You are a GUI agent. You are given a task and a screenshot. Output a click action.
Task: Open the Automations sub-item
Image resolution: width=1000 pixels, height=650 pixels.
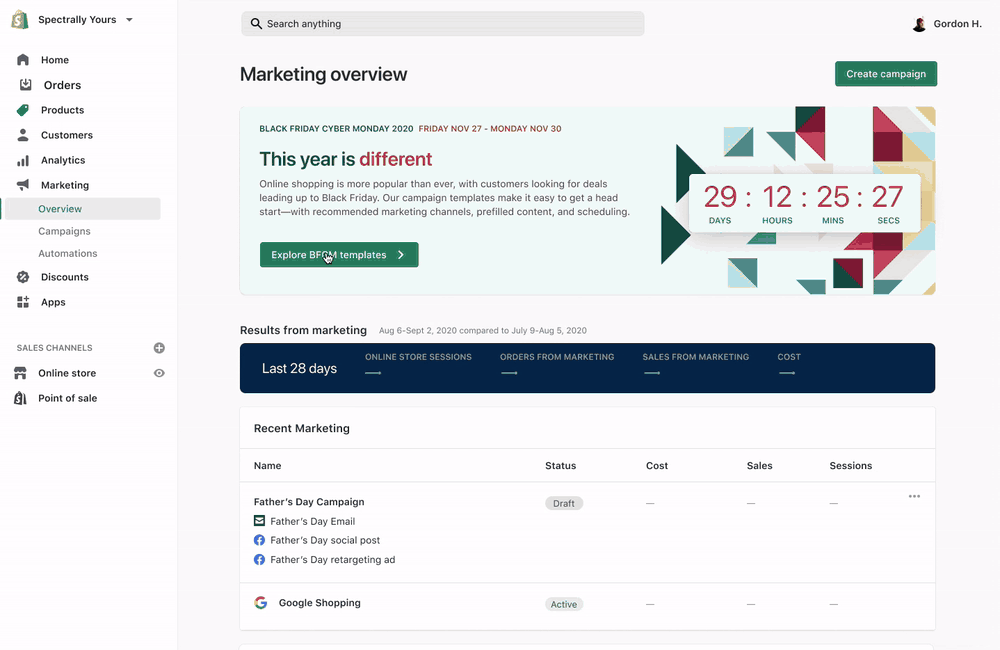click(68, 253)
